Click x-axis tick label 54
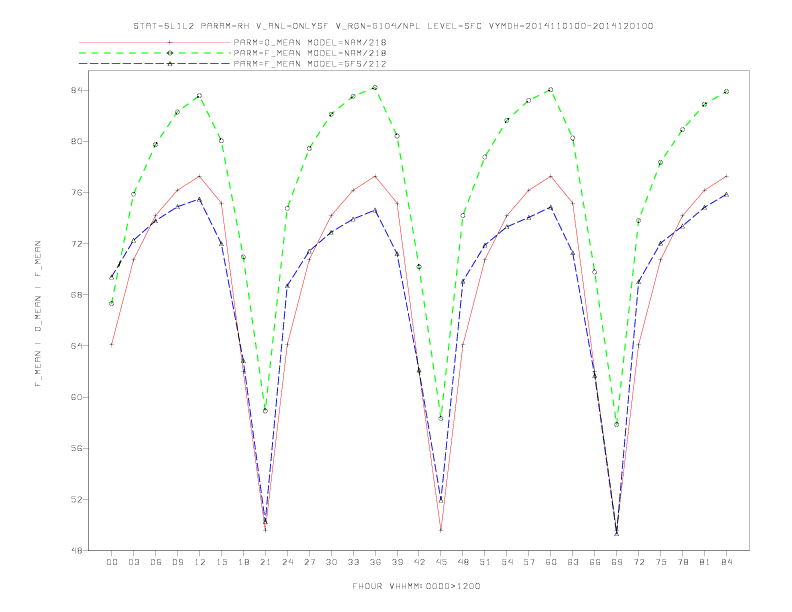Viewport: 792px width, 612px height. tap(507, 562)
